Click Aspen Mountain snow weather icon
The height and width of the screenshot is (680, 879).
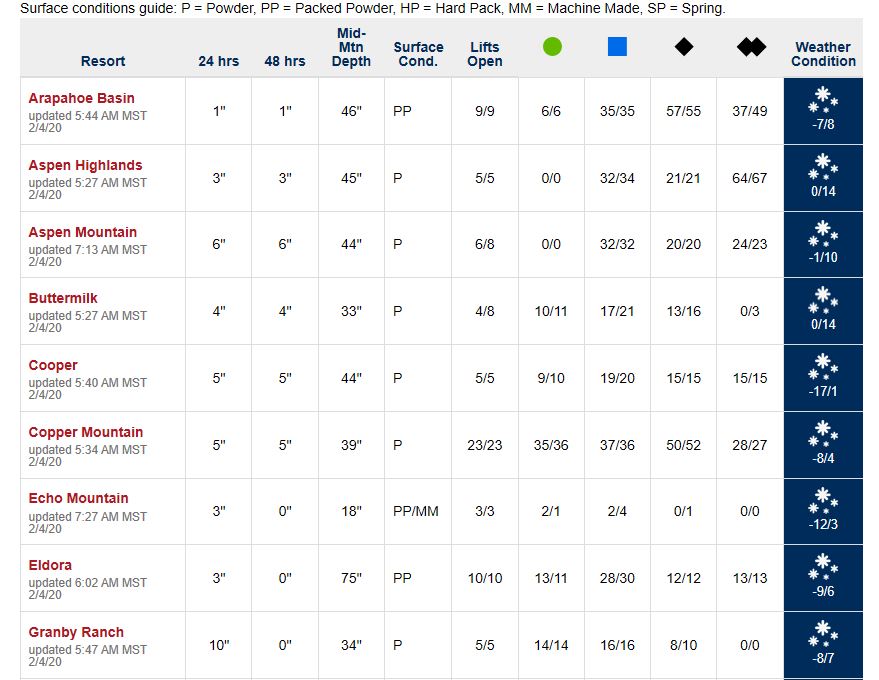click(823, 232)
